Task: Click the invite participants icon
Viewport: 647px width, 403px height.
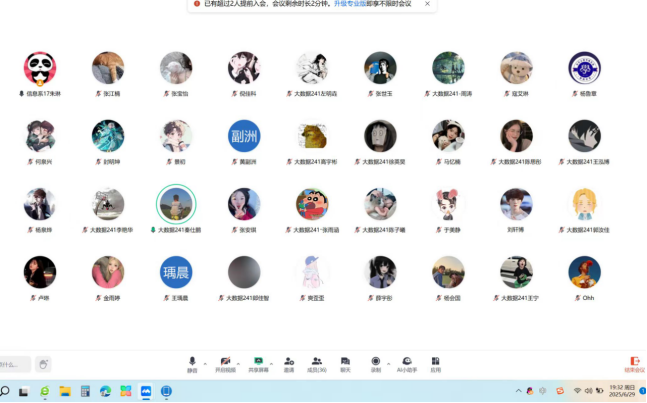Action: (x=289, y=362)
